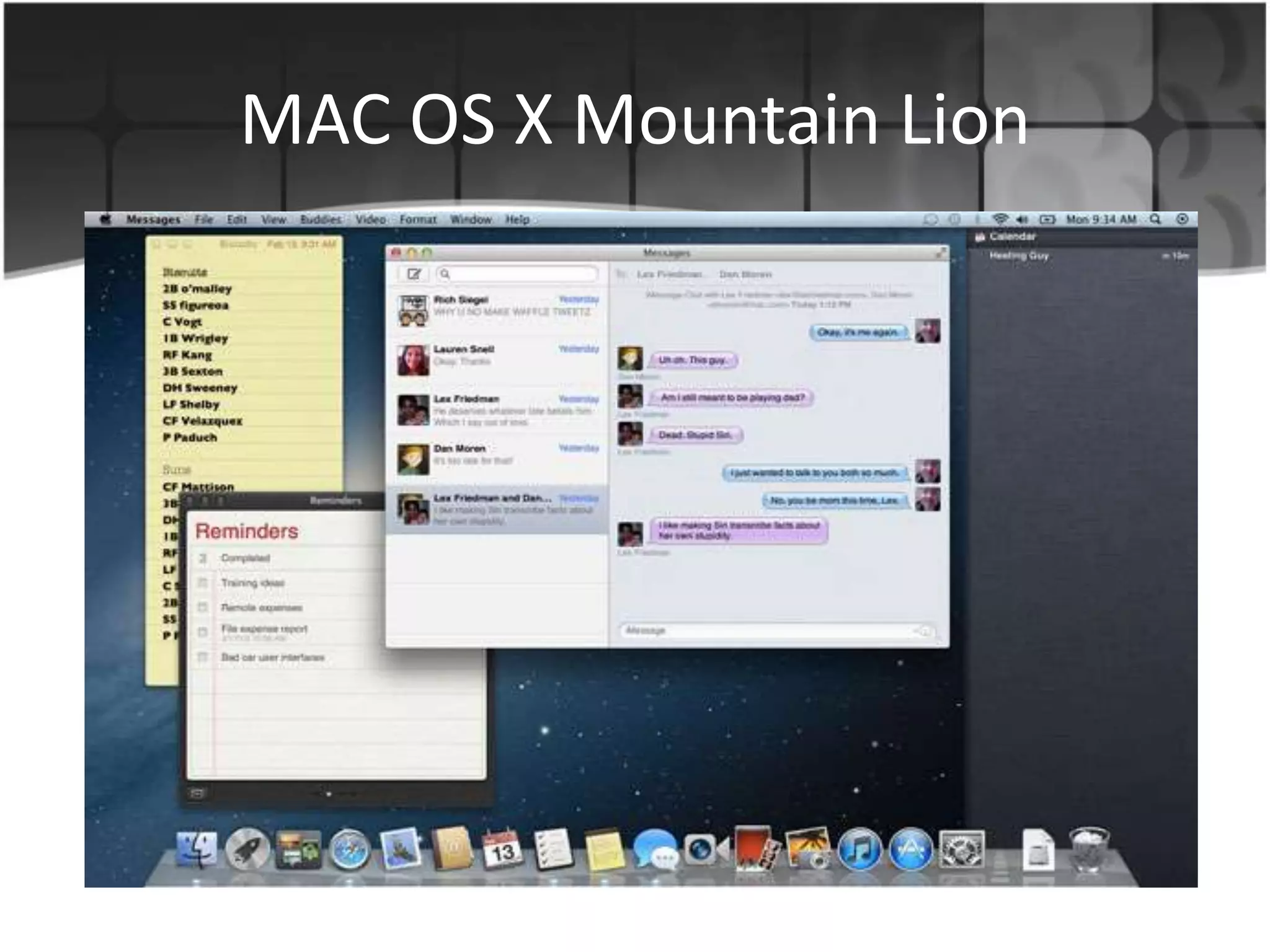Click compose new message icon

(x=414, y=273)
